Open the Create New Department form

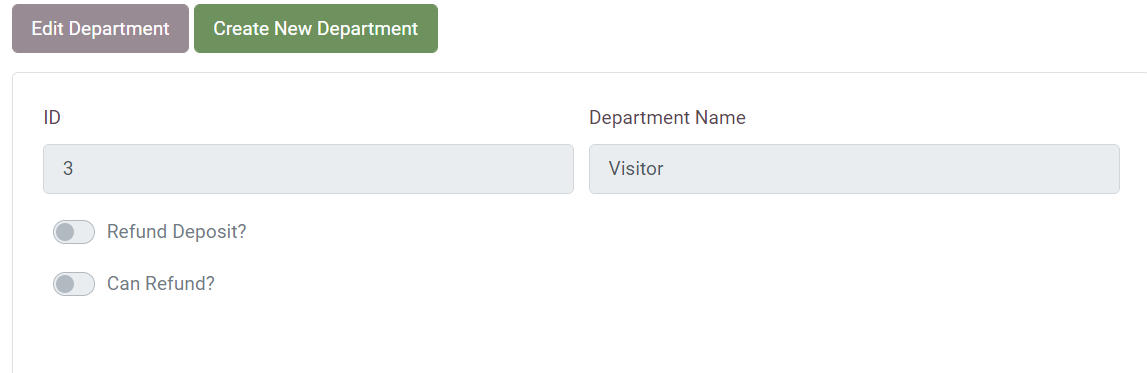[x=315, y=29]
